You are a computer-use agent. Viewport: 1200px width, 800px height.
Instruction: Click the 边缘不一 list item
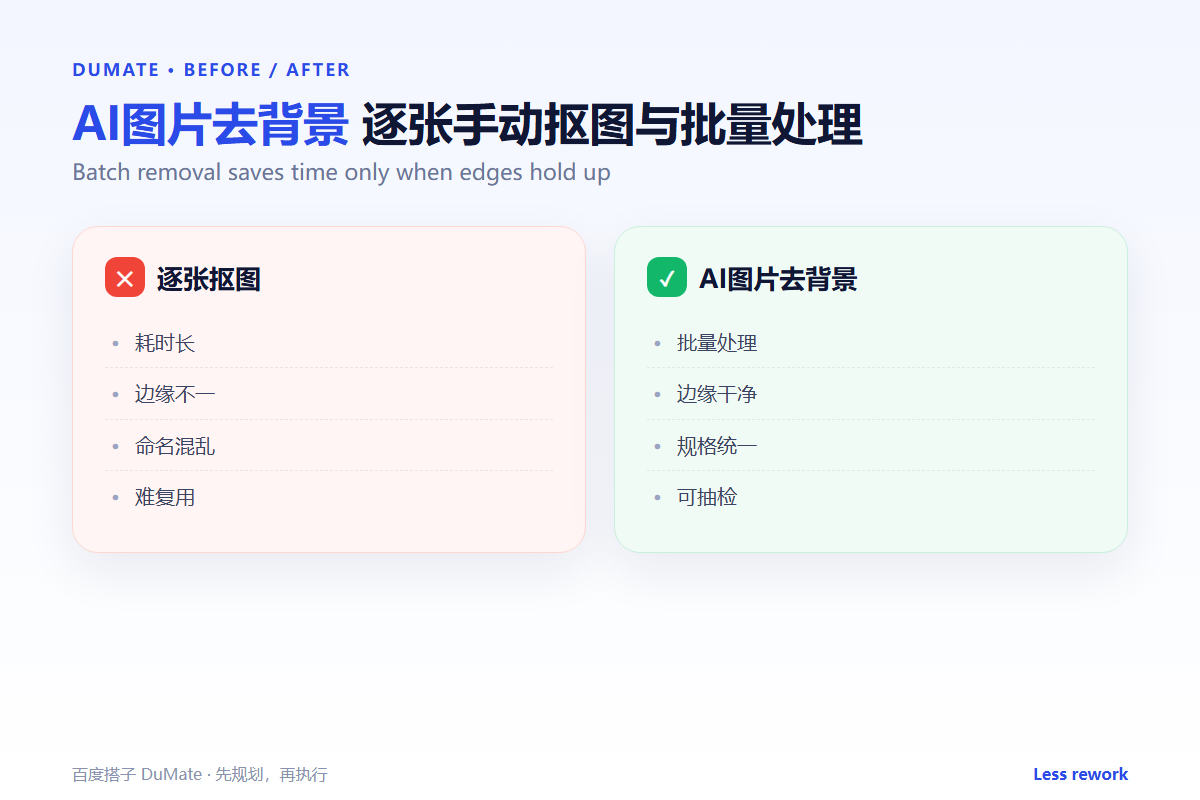329,394
